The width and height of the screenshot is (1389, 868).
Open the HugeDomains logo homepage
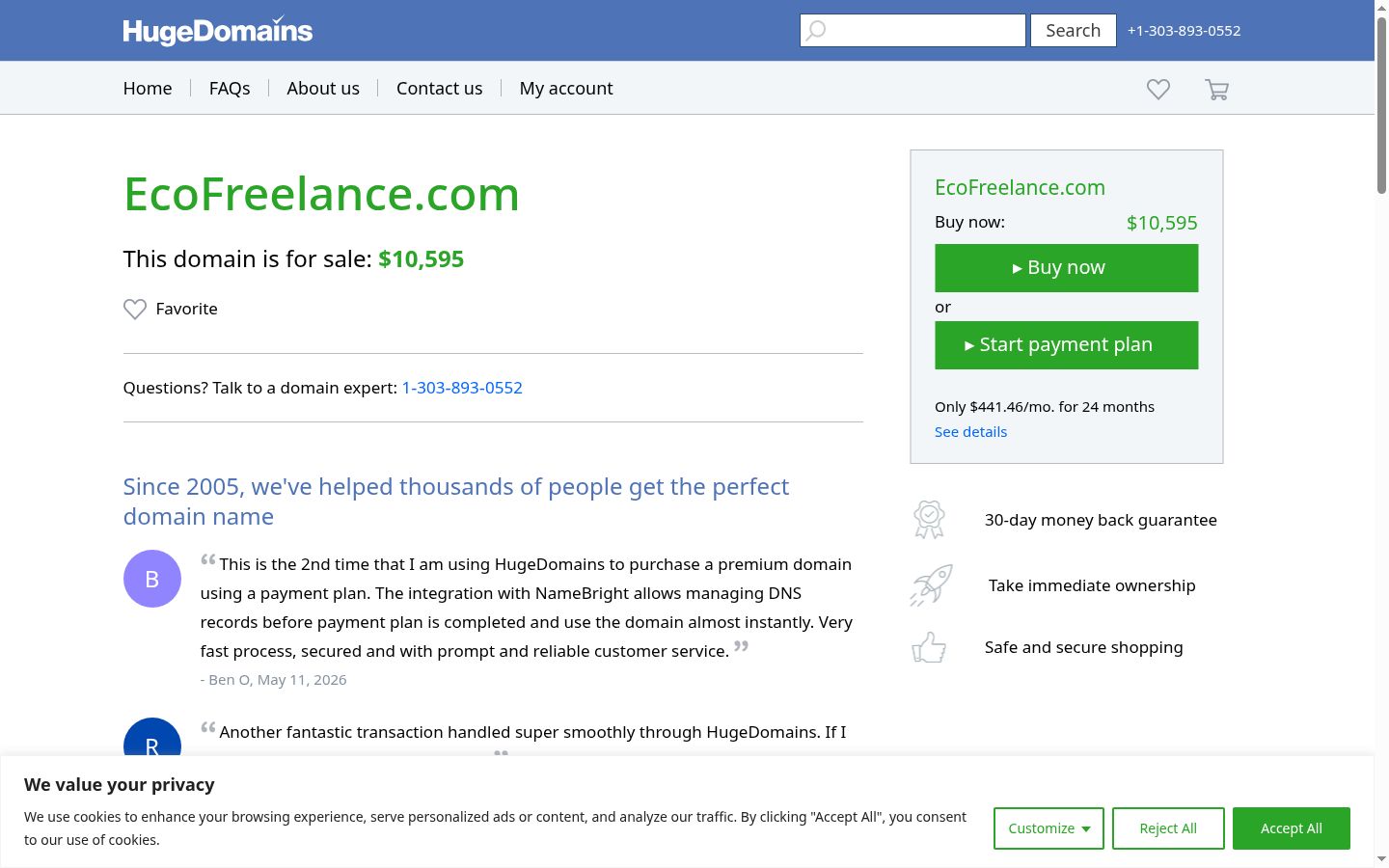point(218,31)
